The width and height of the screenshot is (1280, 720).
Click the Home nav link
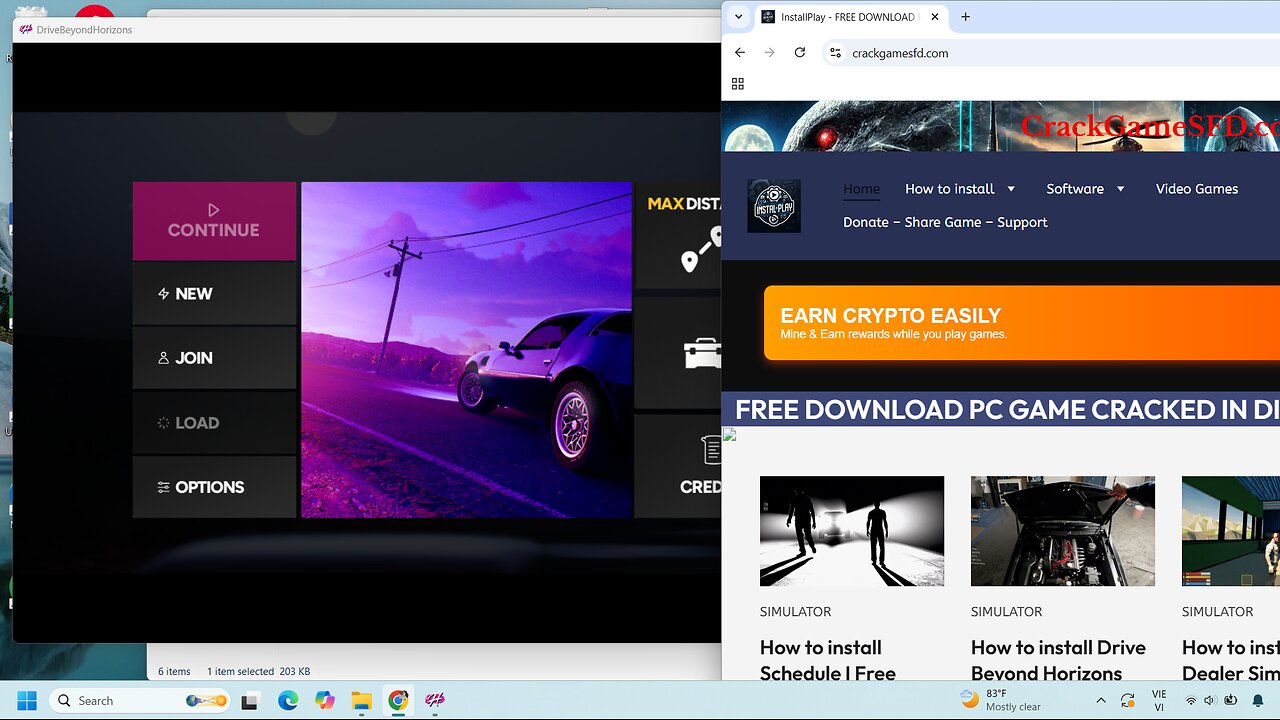pyautogui.click(x=861, y=189)
